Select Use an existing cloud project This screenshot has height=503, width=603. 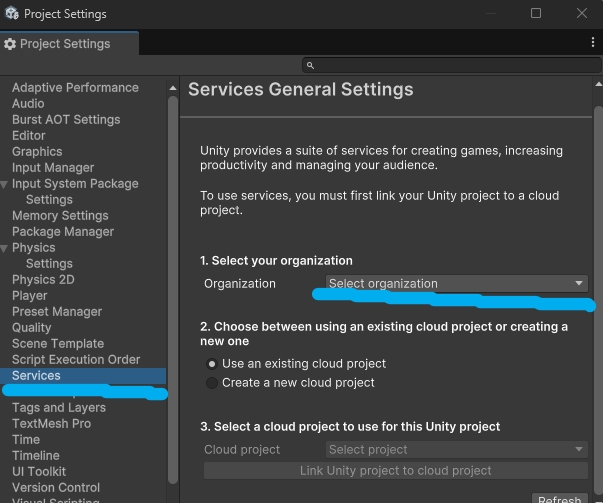(211, 364)
